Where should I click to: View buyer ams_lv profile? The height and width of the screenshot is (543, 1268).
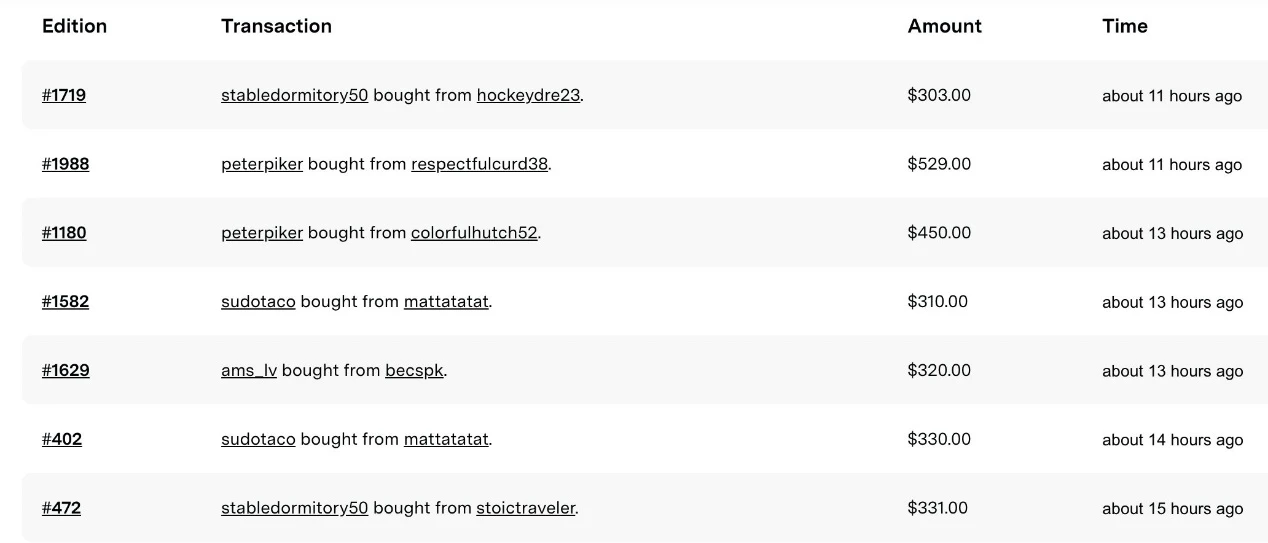[249, 370]
